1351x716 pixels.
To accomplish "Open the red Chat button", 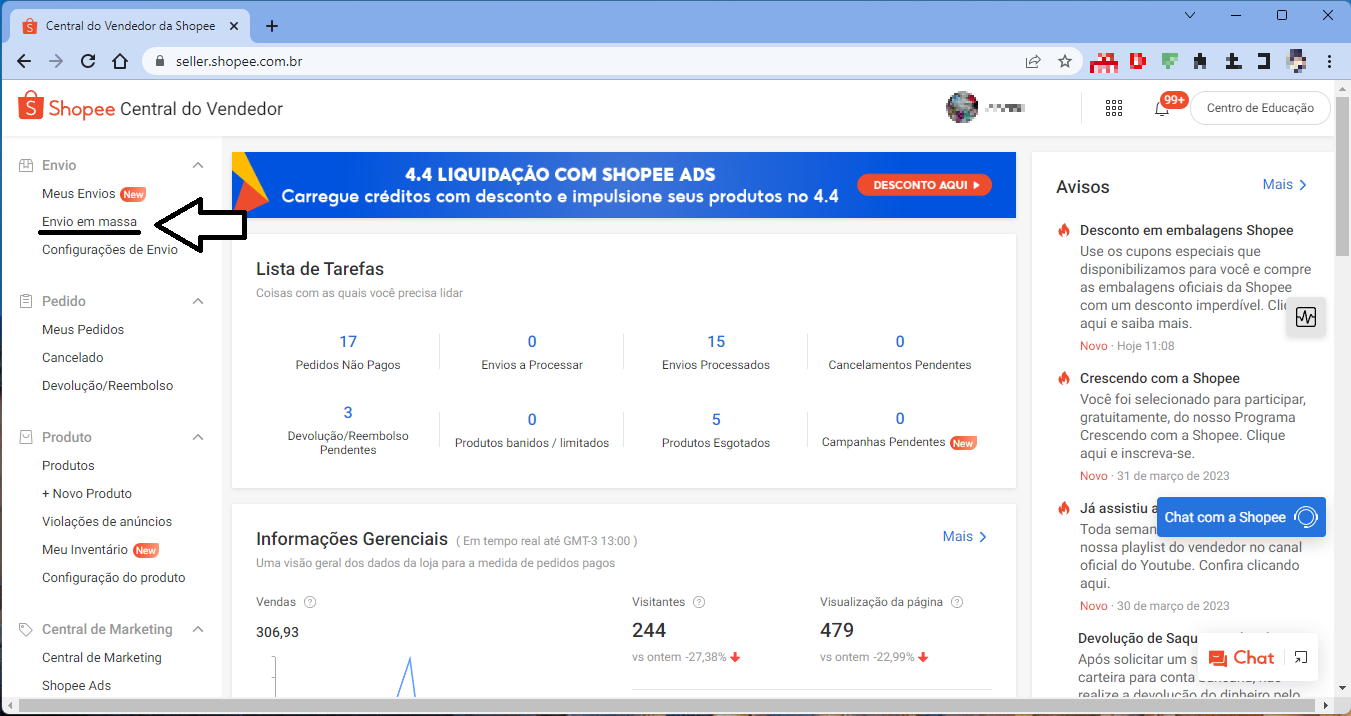I will pos(1241,658).
